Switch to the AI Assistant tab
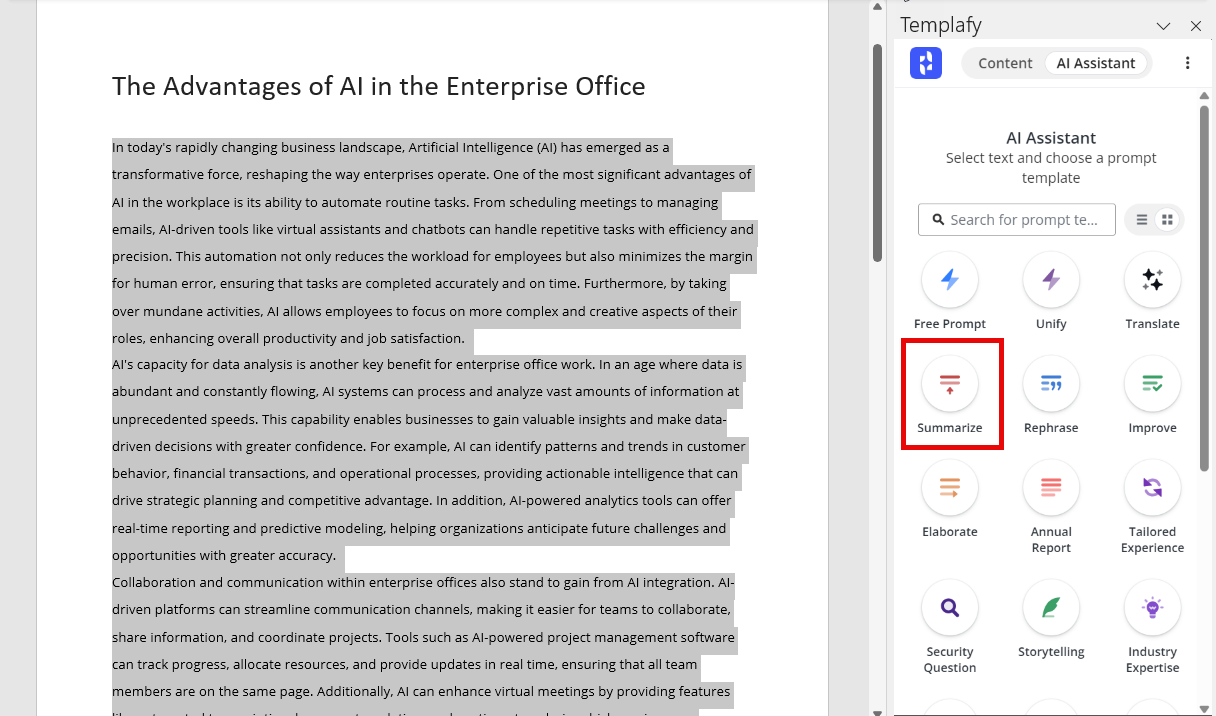 pos(1096,63)
